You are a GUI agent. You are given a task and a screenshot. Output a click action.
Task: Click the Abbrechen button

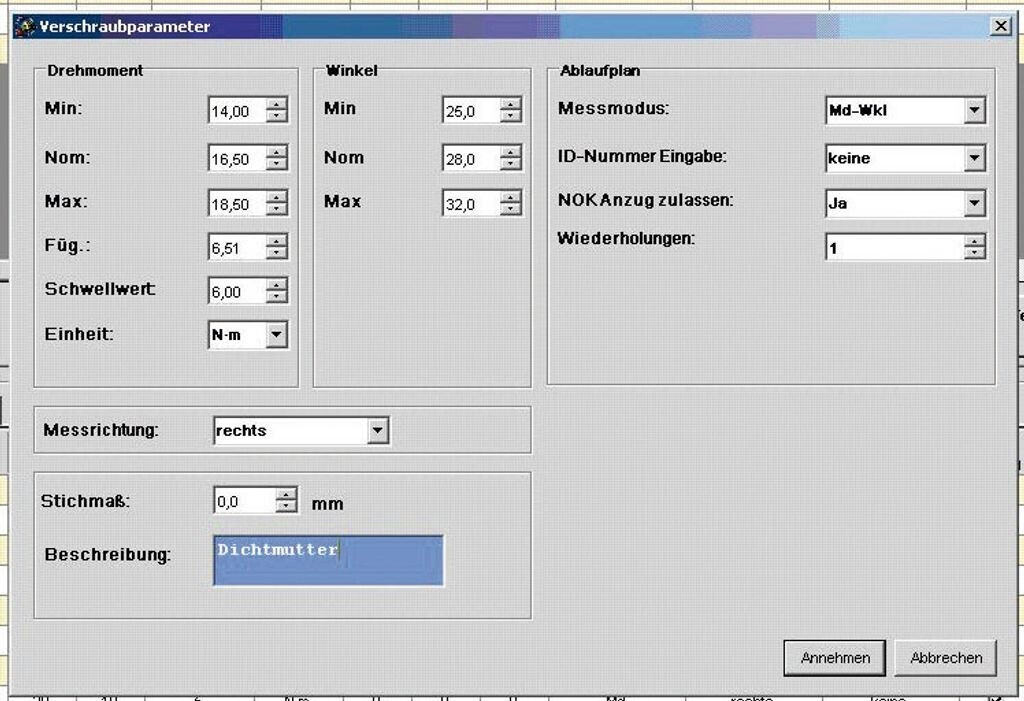pos(945,658)
